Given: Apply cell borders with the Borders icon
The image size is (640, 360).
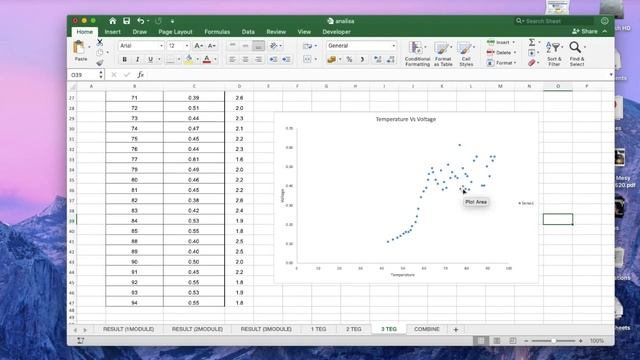Looking at the screenshot, I should point(171,60).
